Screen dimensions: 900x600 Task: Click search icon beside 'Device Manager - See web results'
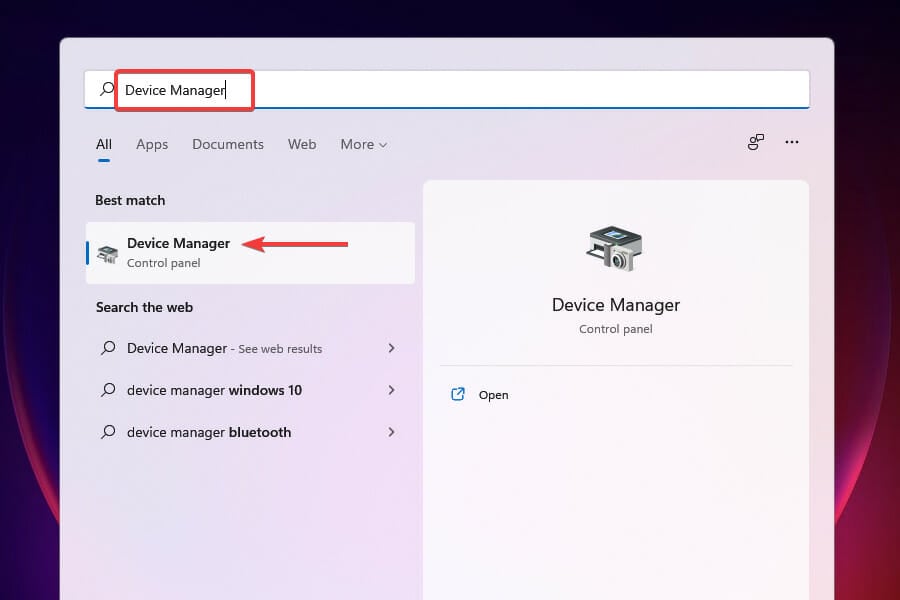pyautogui.click(x=108, y=348)
